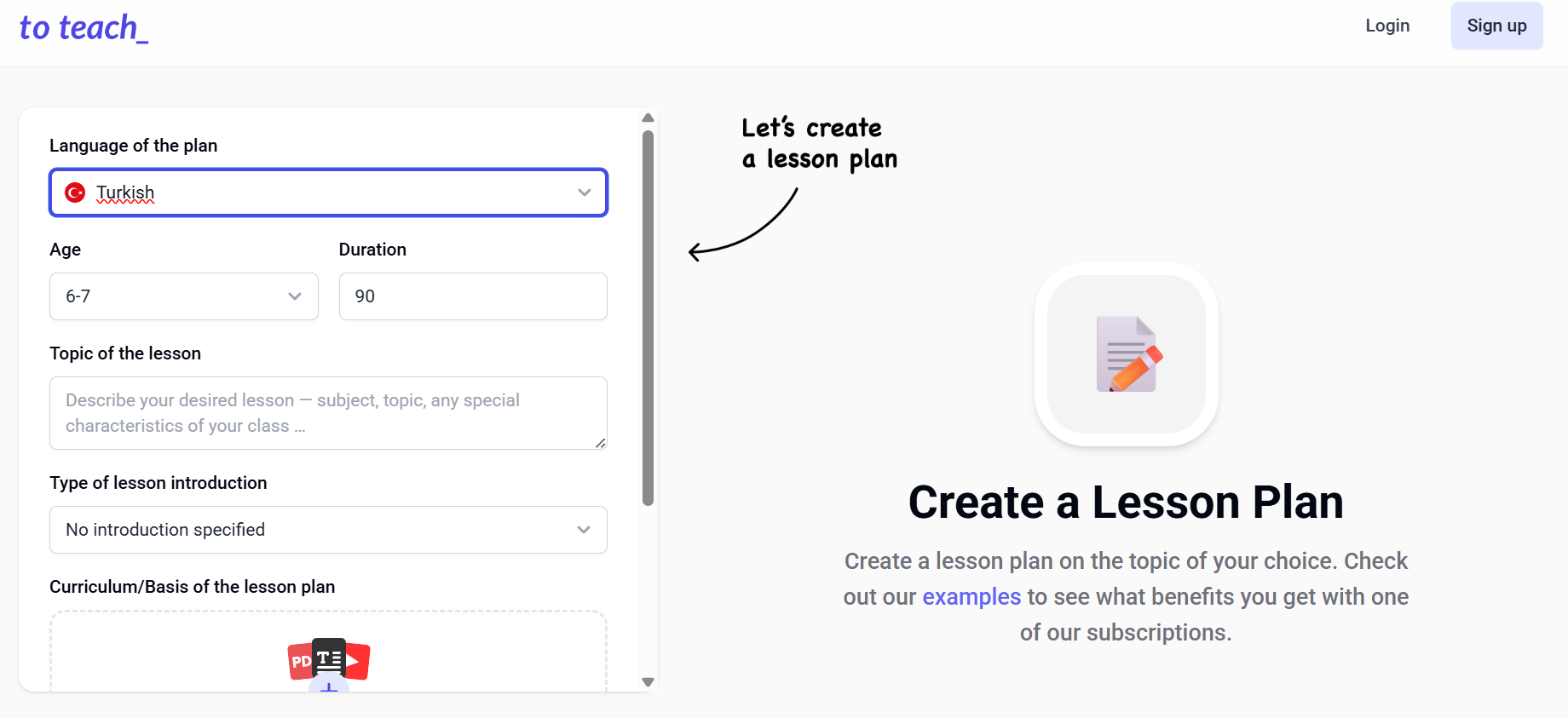Click the black text document icon
This screenshot has width=1568, height=718.
(329, 657)
